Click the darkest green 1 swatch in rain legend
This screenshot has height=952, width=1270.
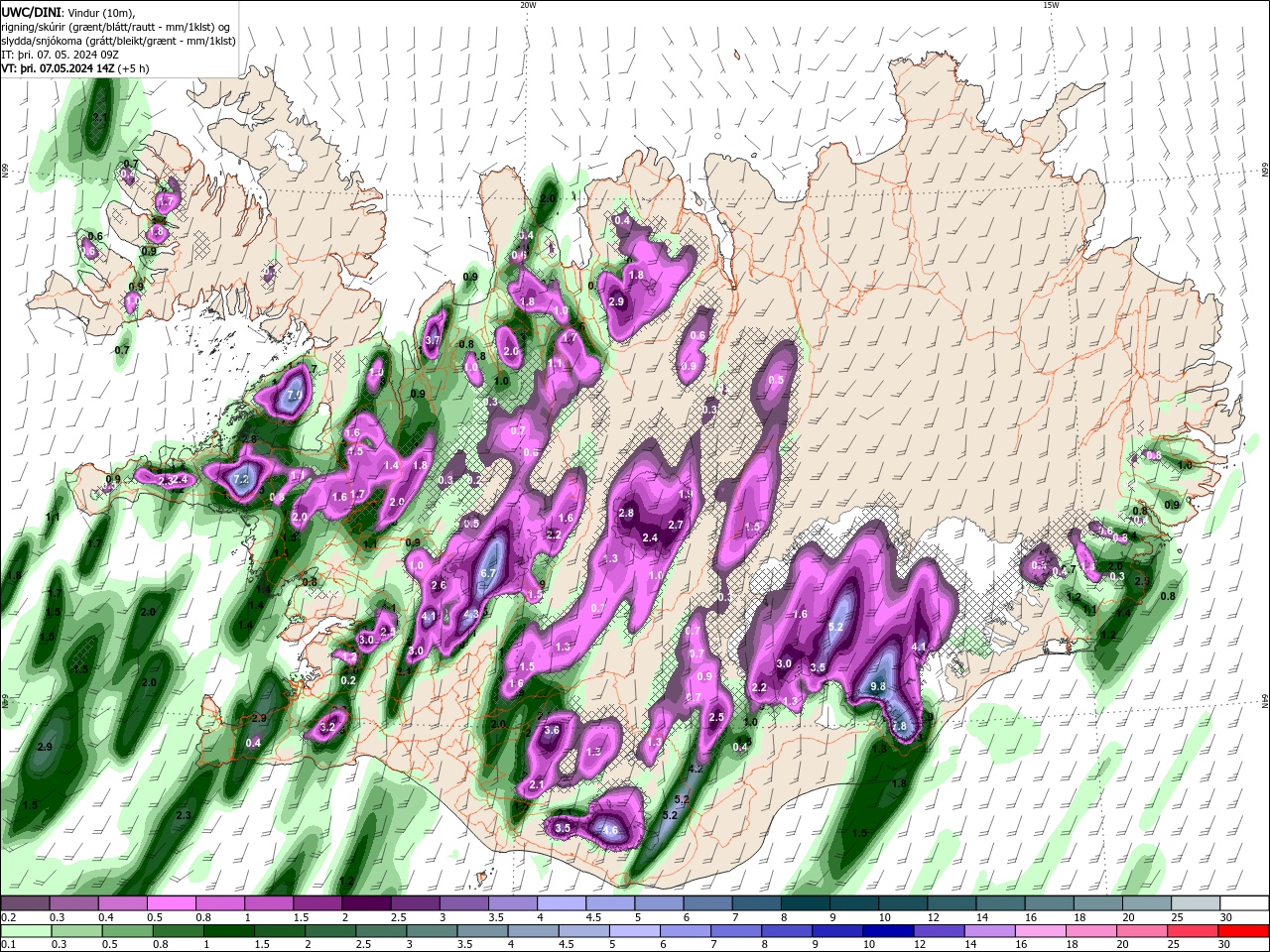pos(229,931)
